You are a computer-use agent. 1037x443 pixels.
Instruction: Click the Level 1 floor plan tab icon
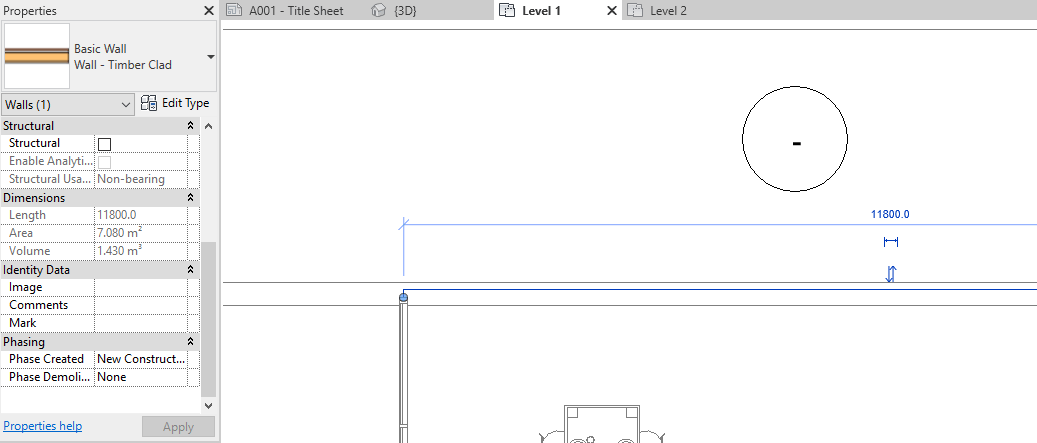pyautogui.click(x=507, y=11)
